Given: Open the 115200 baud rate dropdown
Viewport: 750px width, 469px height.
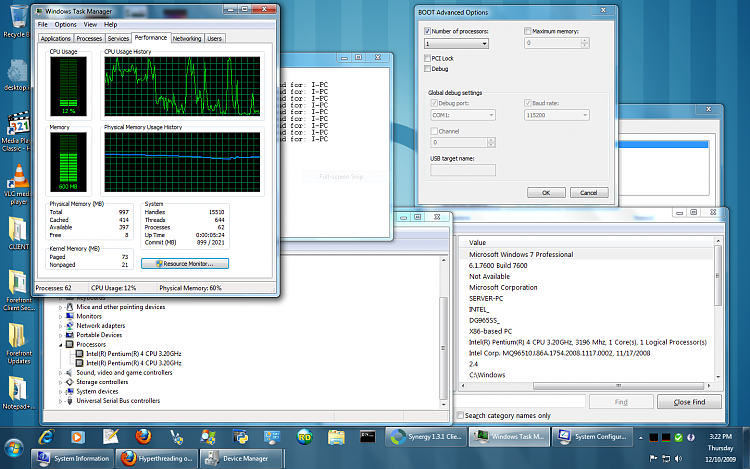Looking at the screenshot, I should (557, 115).
